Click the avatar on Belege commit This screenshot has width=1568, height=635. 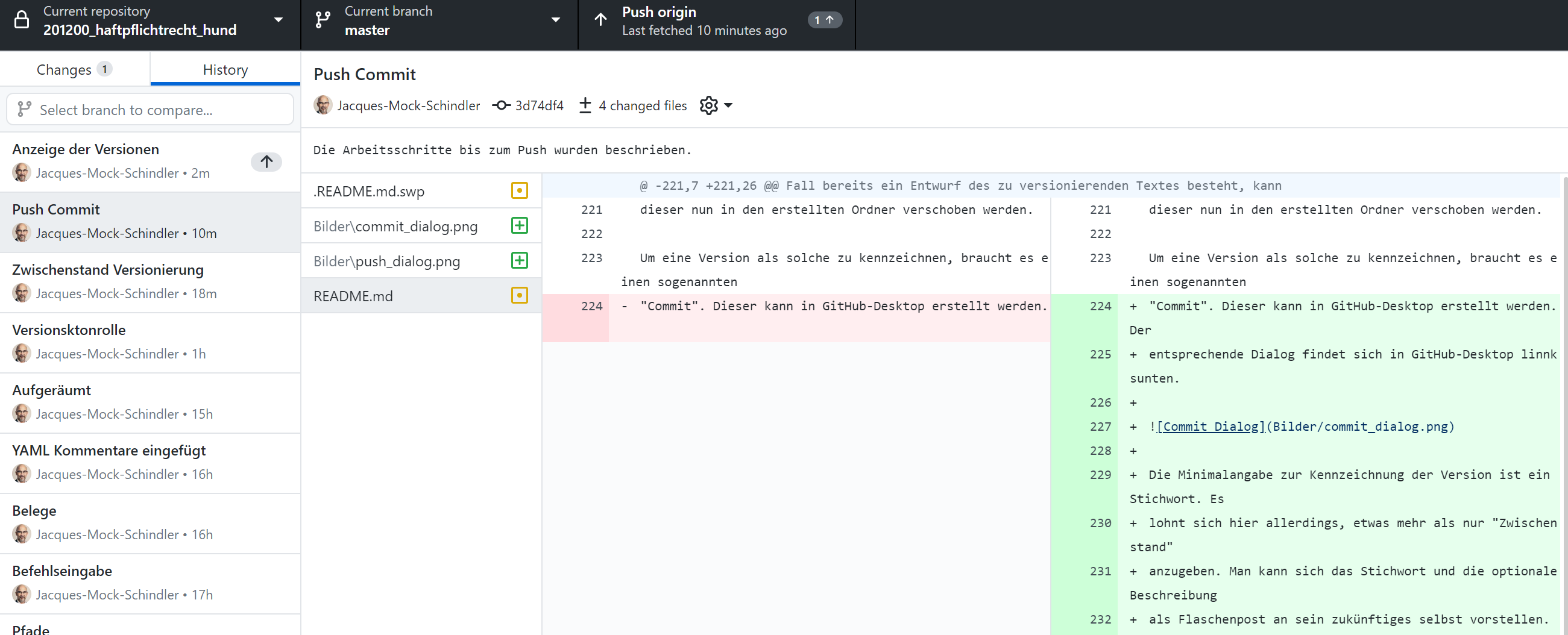pyautogui.click(x=22, y=534)
